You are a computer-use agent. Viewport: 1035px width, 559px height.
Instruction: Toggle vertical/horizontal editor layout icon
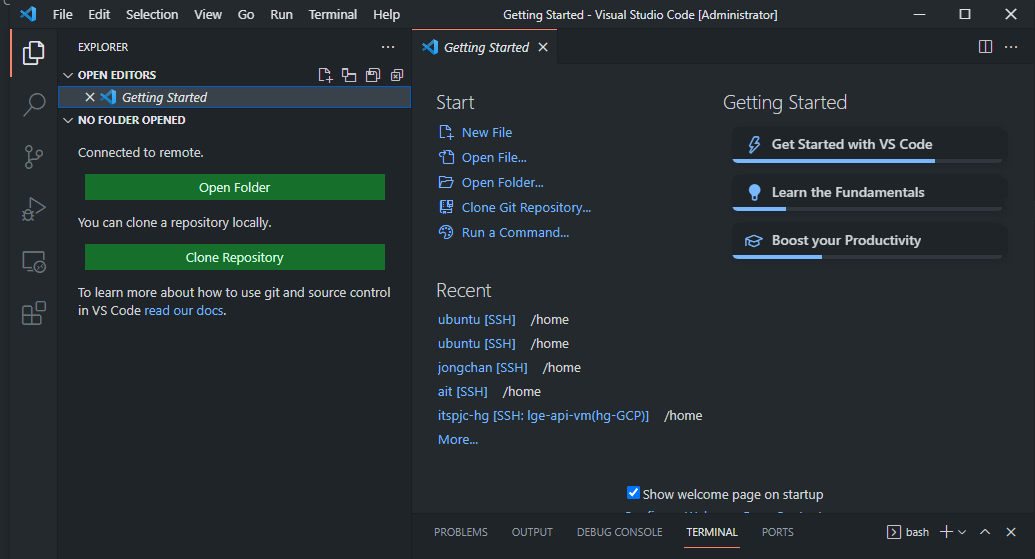tap(349, 75)
